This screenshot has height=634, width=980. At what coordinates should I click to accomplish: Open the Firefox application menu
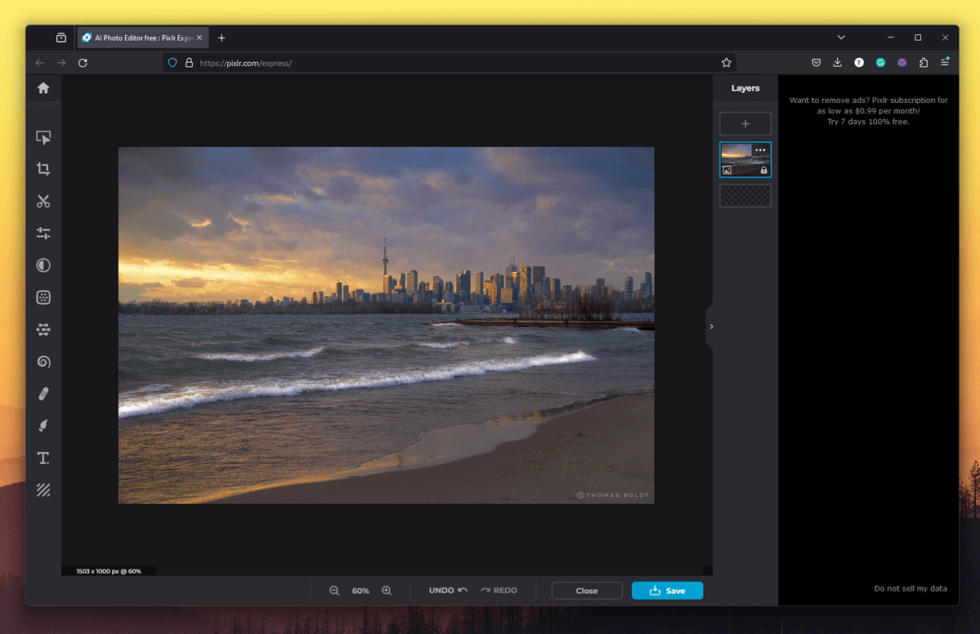click(x=944, y=62)
